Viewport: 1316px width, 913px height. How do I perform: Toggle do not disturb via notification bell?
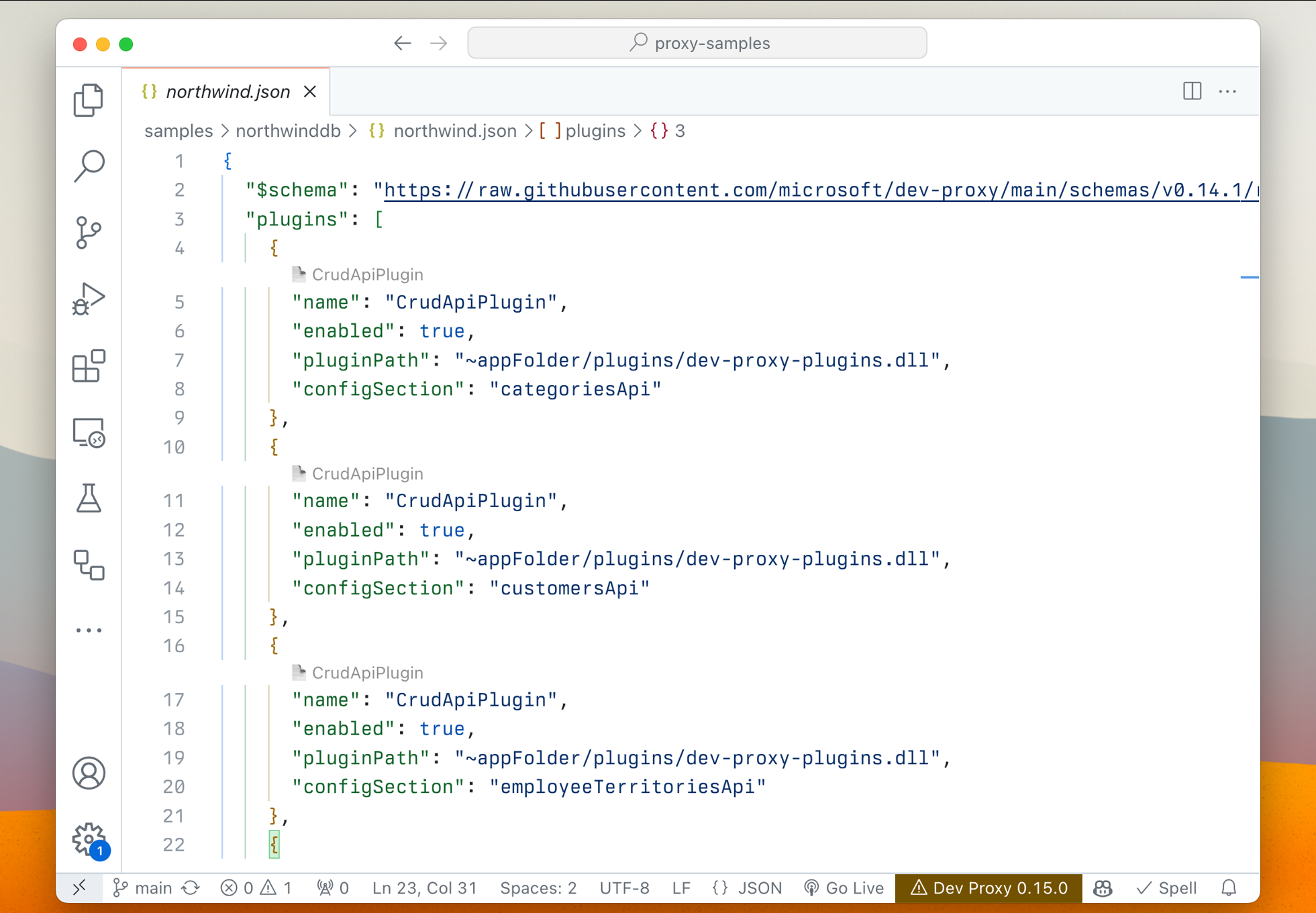1230,888
